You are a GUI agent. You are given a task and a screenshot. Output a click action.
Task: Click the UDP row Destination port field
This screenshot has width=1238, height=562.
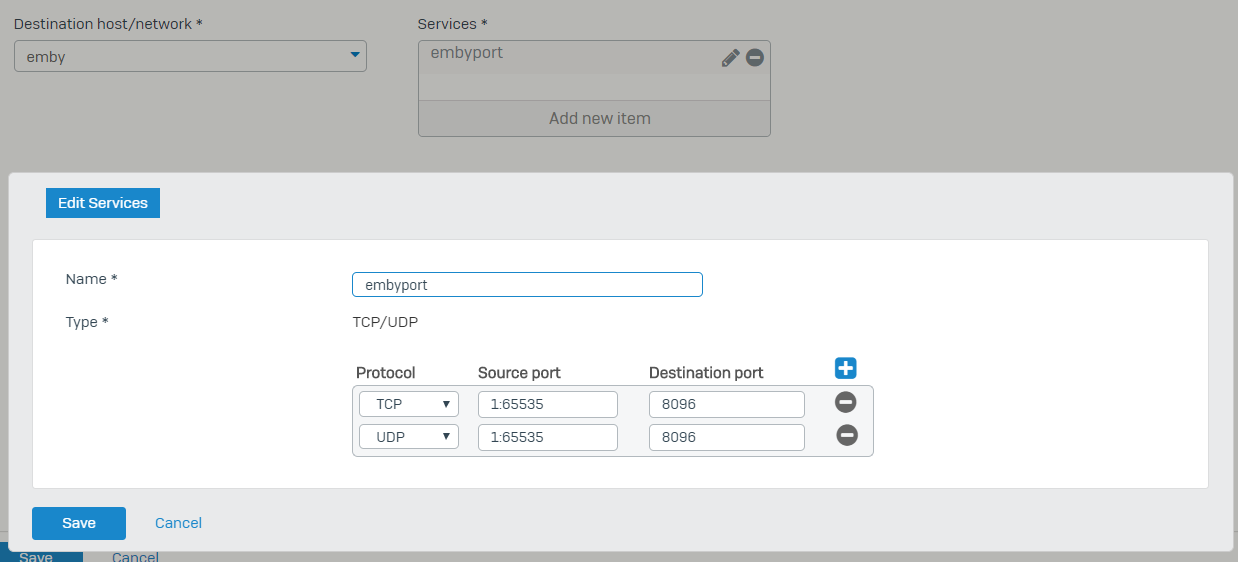point(727,437)
